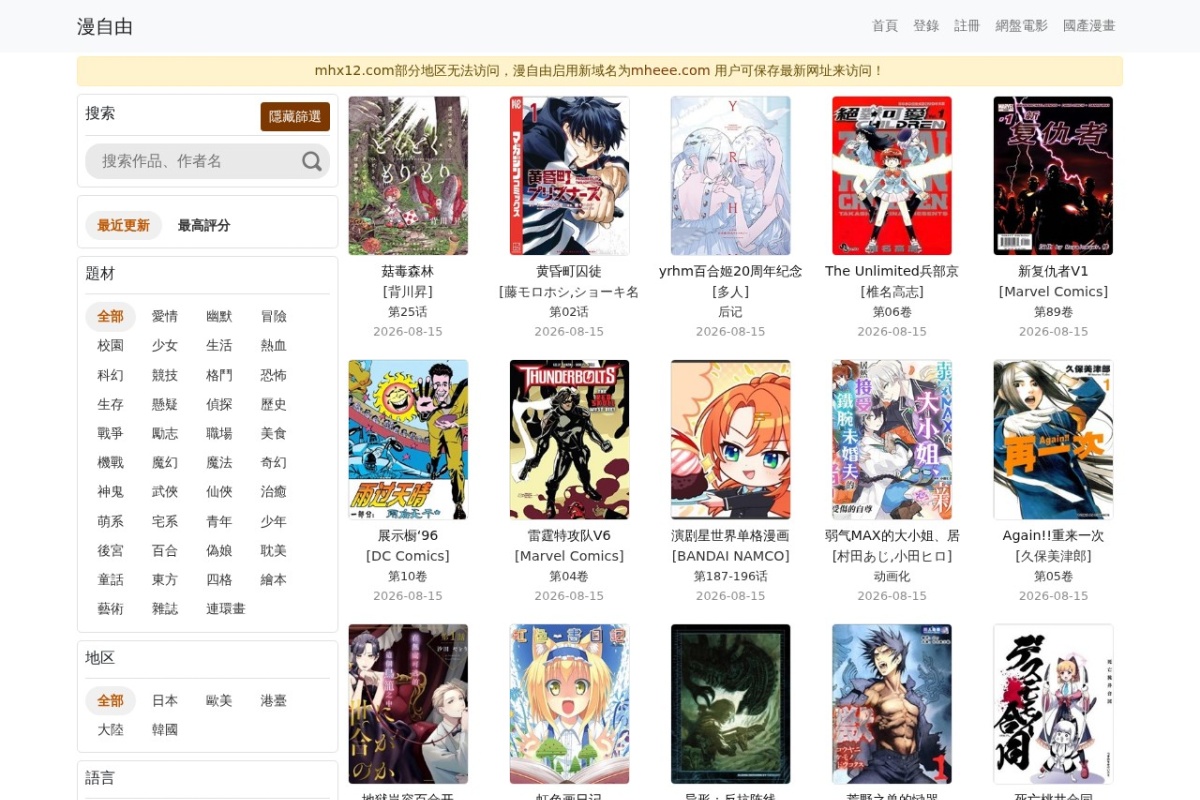Click author [久保美津郎] text
This screenshot has width=1200, height=800.
pyautogui.click(x=1053, y=556)
